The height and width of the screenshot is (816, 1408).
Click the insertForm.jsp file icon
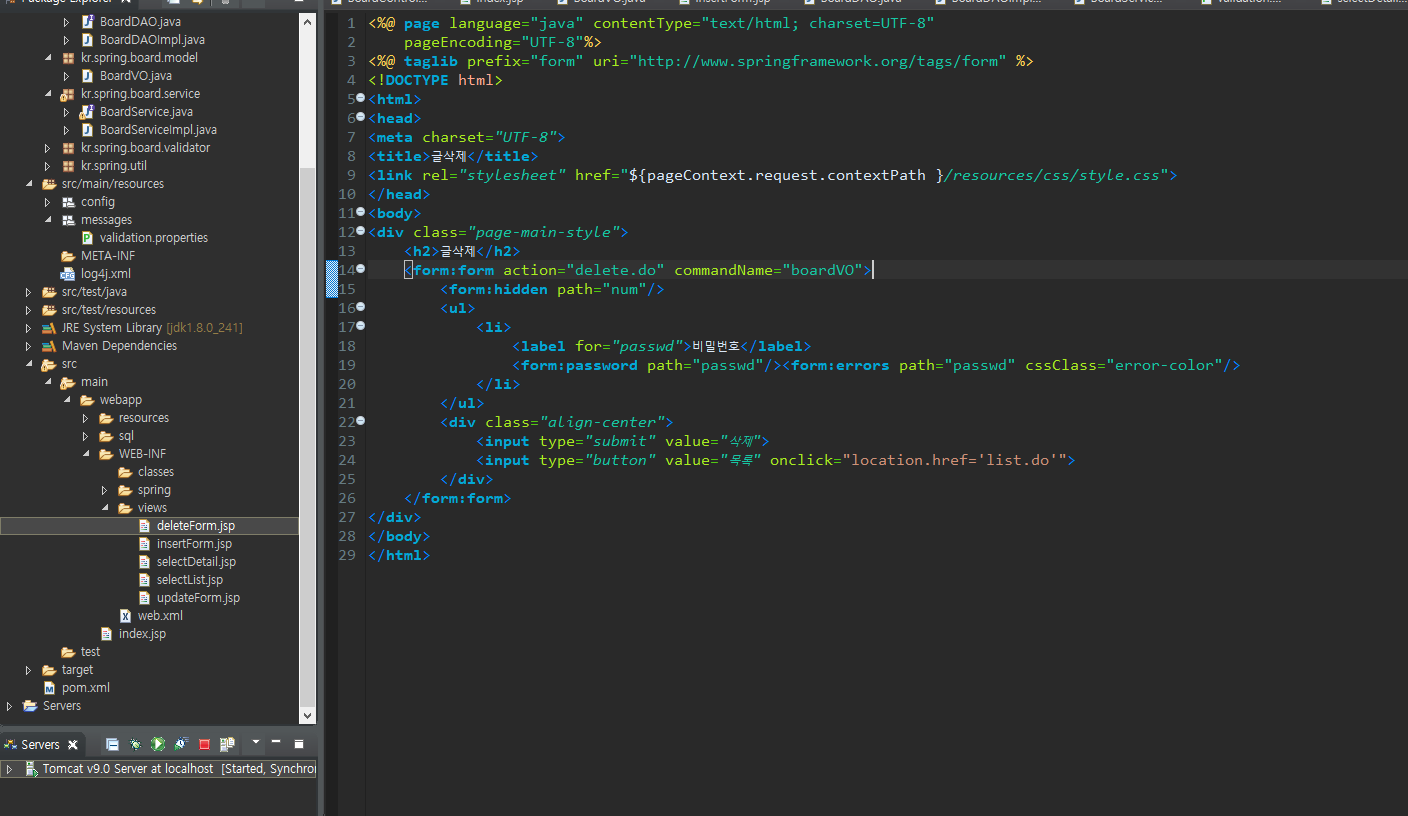click(144, 544)
